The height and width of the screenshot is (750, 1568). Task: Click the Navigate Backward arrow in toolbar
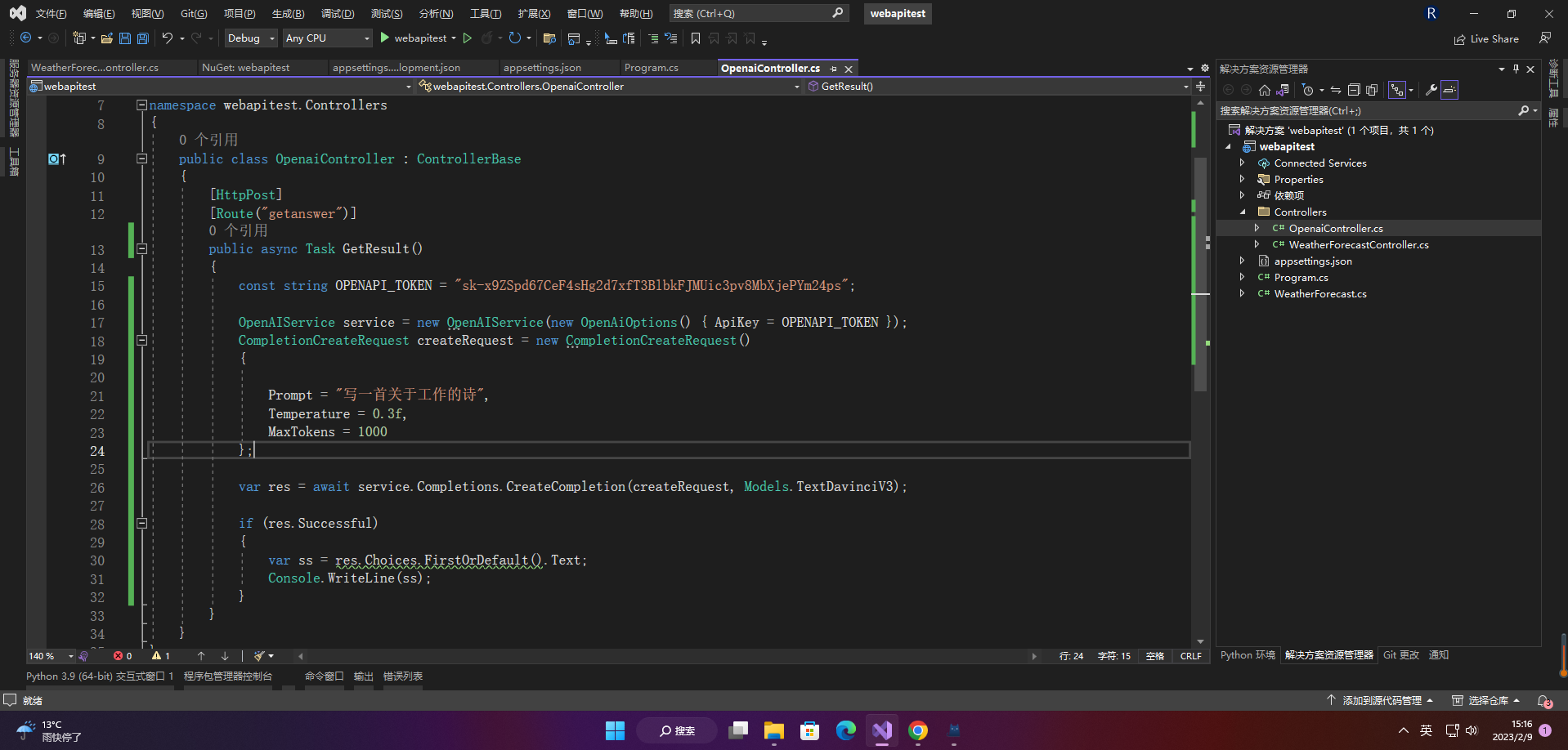tap(26, 38)
